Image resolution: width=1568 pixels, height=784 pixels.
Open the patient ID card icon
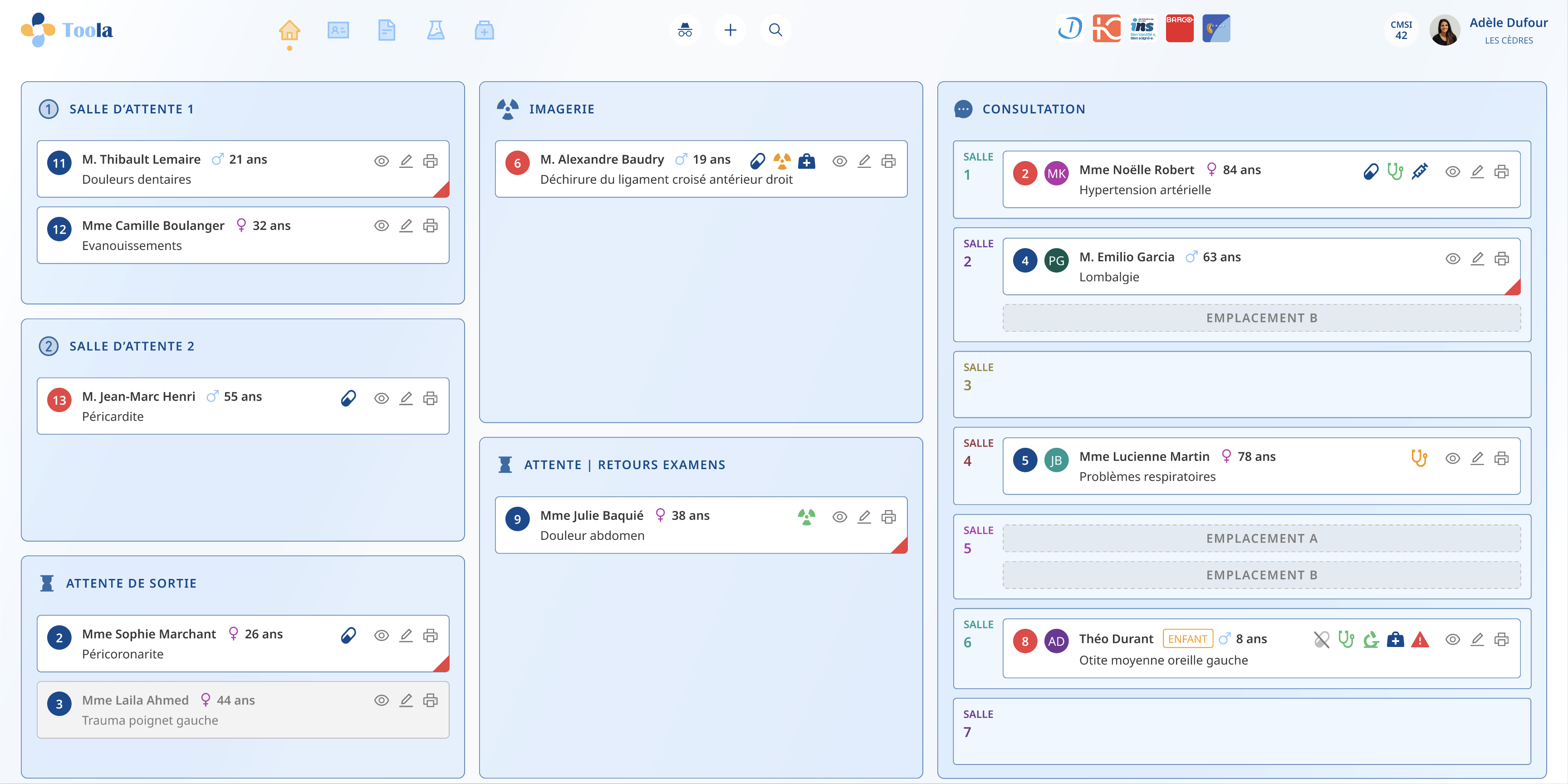coord(338,30)
